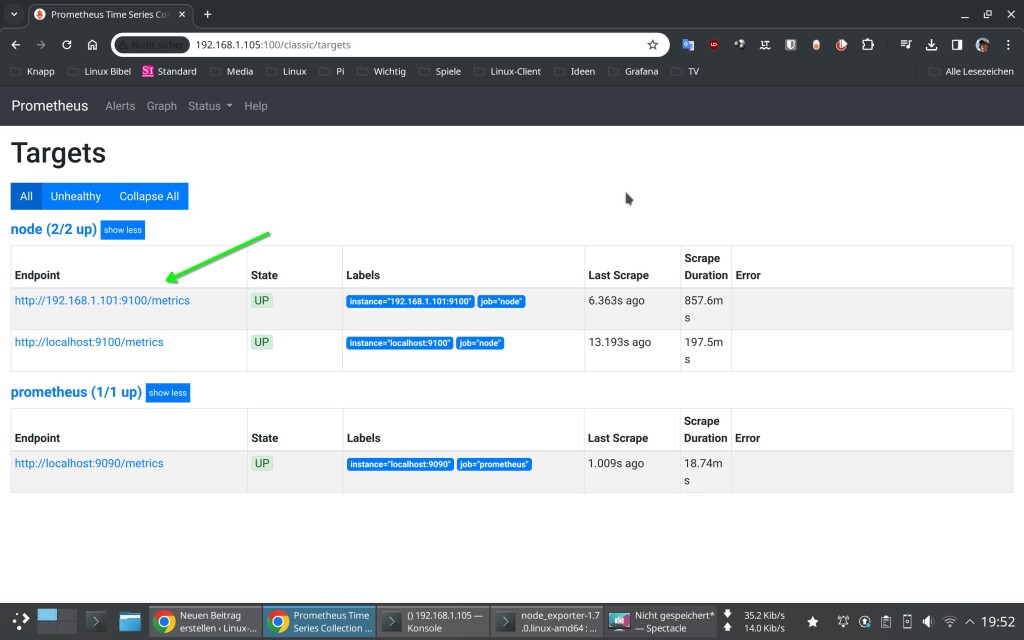This screenshot has width=1024, height=640.
Task: Switch to the 192.168.1.105 Konsole window
Action: (x=433, y=622)
